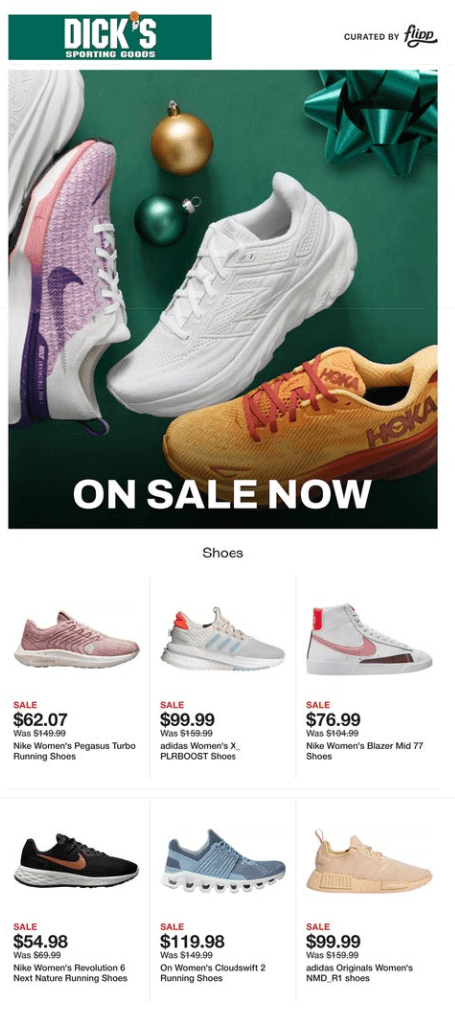Open adidas Originals Women's NMD_R1 shoes link
This screenshot has width=455, height=1029.
point(359,973)
